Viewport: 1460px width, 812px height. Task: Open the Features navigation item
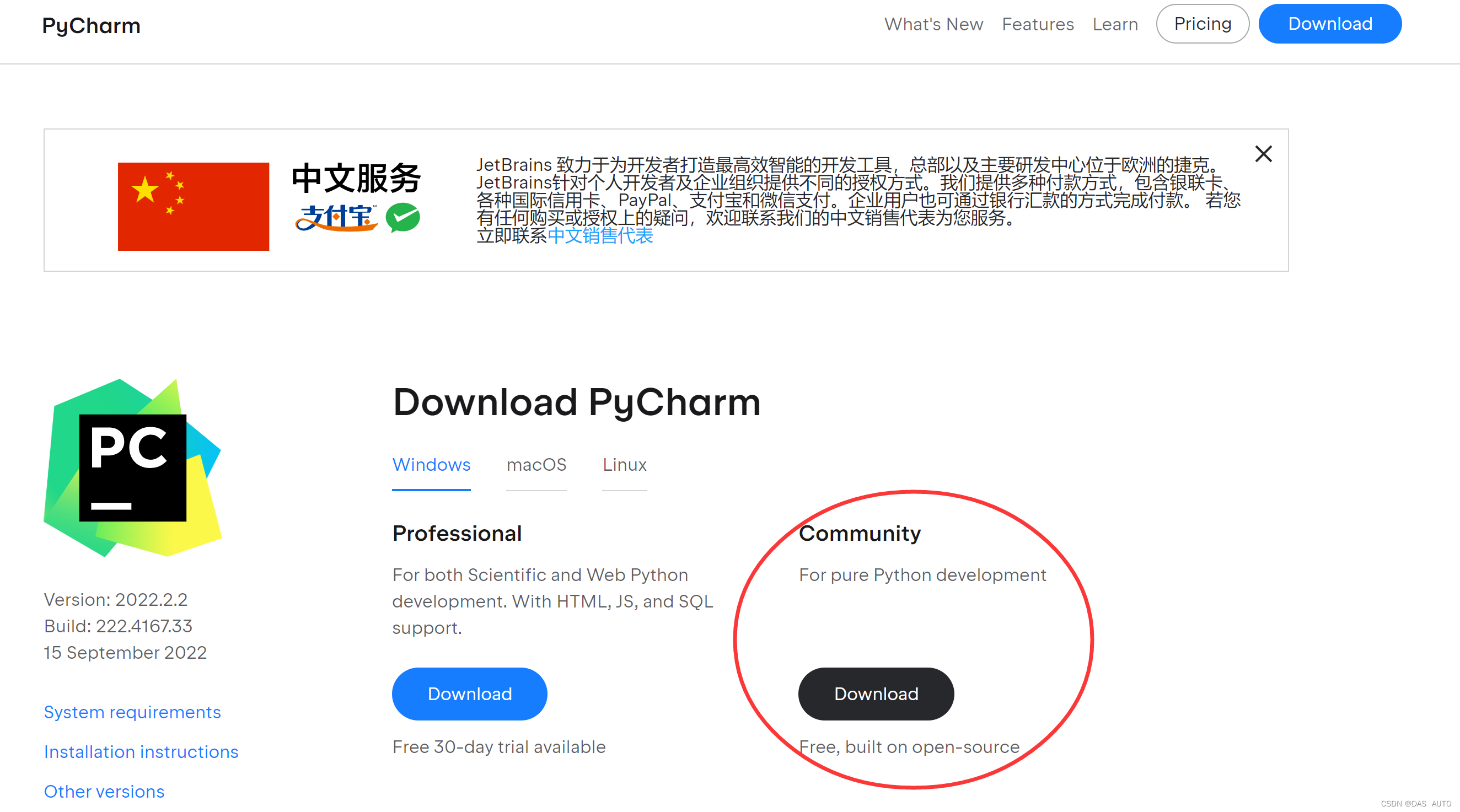pos(1037,24)
